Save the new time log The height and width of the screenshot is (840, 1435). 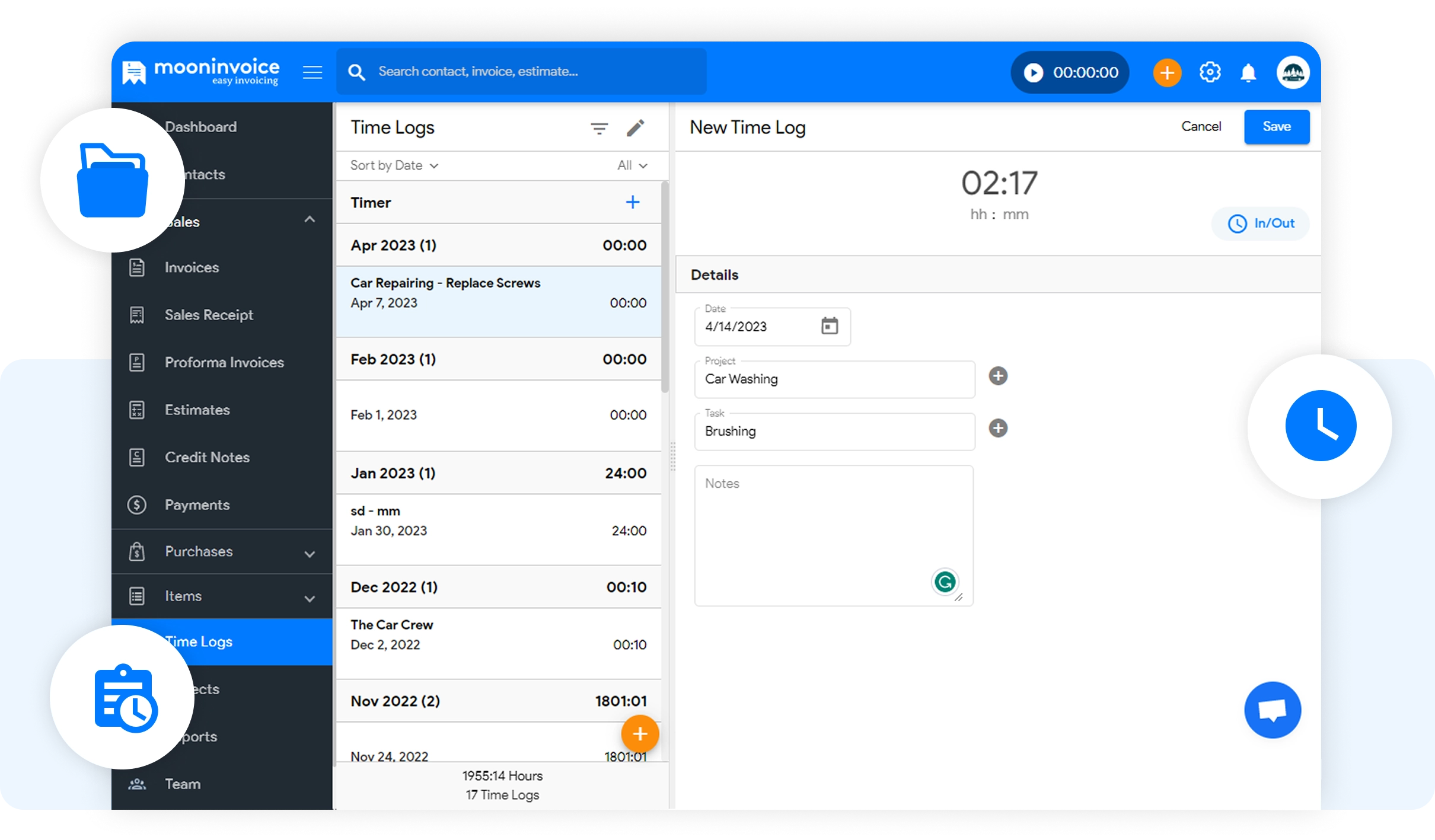coord(1276,126)
